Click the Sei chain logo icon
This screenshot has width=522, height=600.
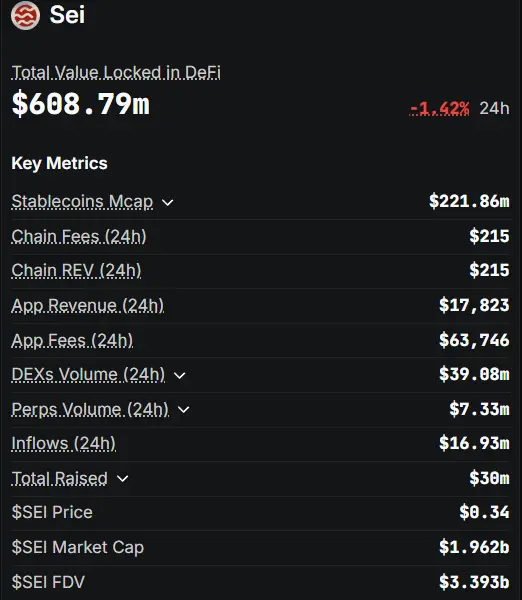pos(25,15)
